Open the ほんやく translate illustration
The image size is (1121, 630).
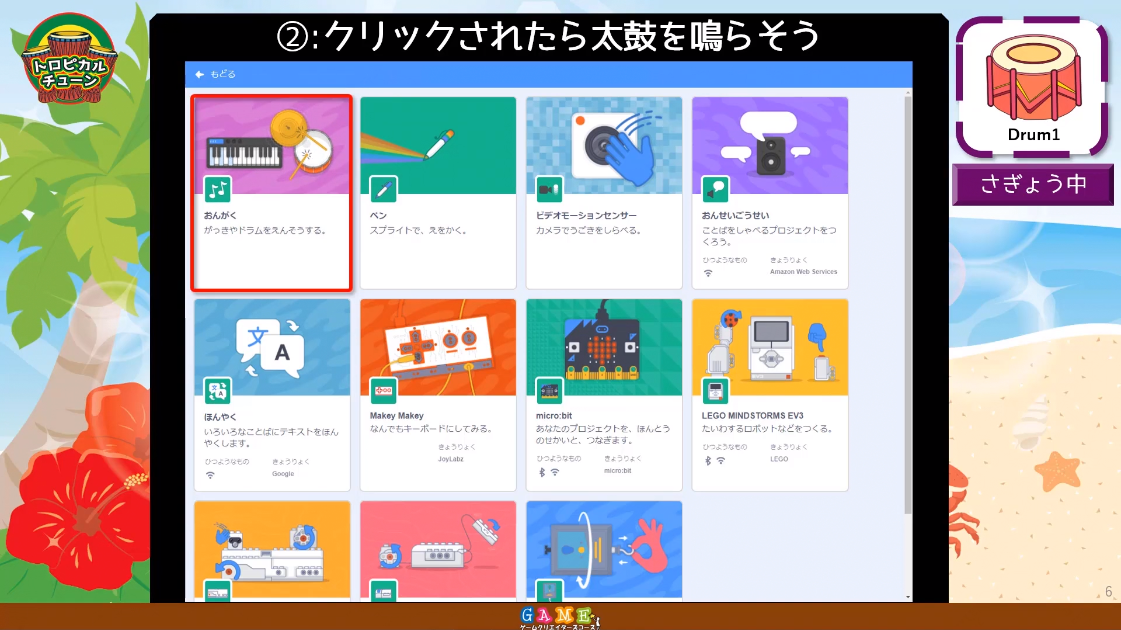272,348
